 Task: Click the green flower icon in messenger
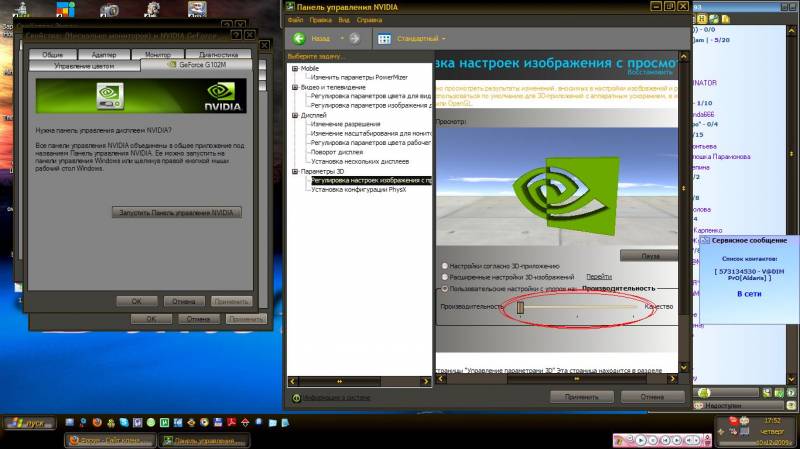pos(704,392)
